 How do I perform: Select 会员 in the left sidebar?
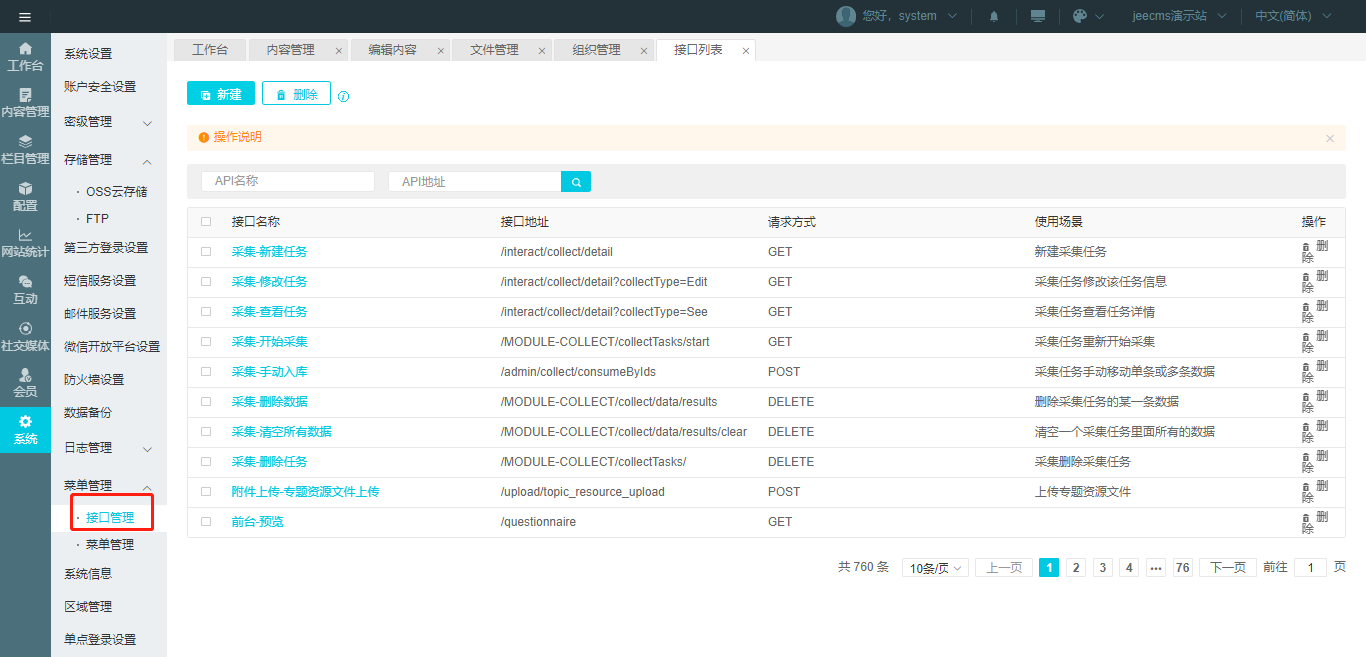25,382
